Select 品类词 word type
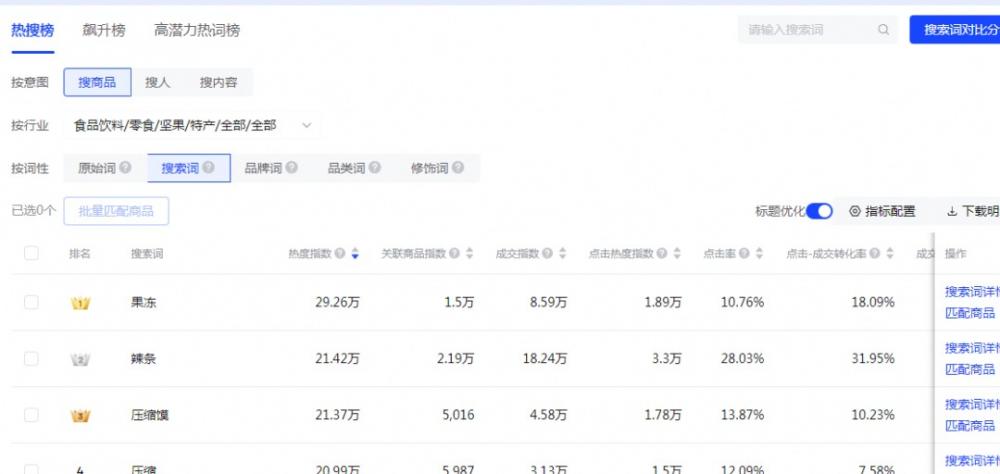The width and height of the screenshot is (1000, 474). point(355,168)
